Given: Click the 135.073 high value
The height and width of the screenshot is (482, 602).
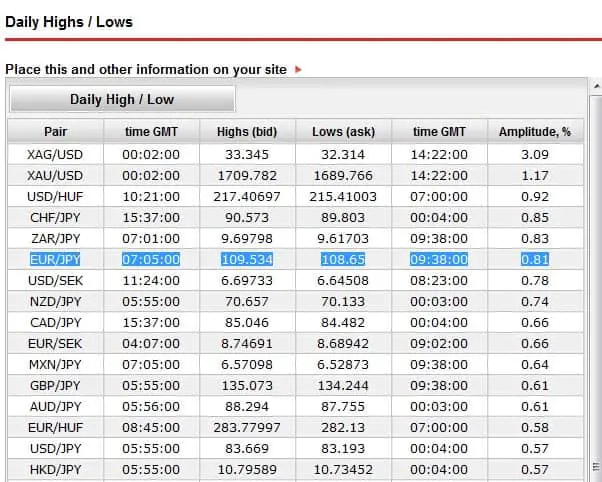Looking at the screenshot, I should (x=247, y=385).
